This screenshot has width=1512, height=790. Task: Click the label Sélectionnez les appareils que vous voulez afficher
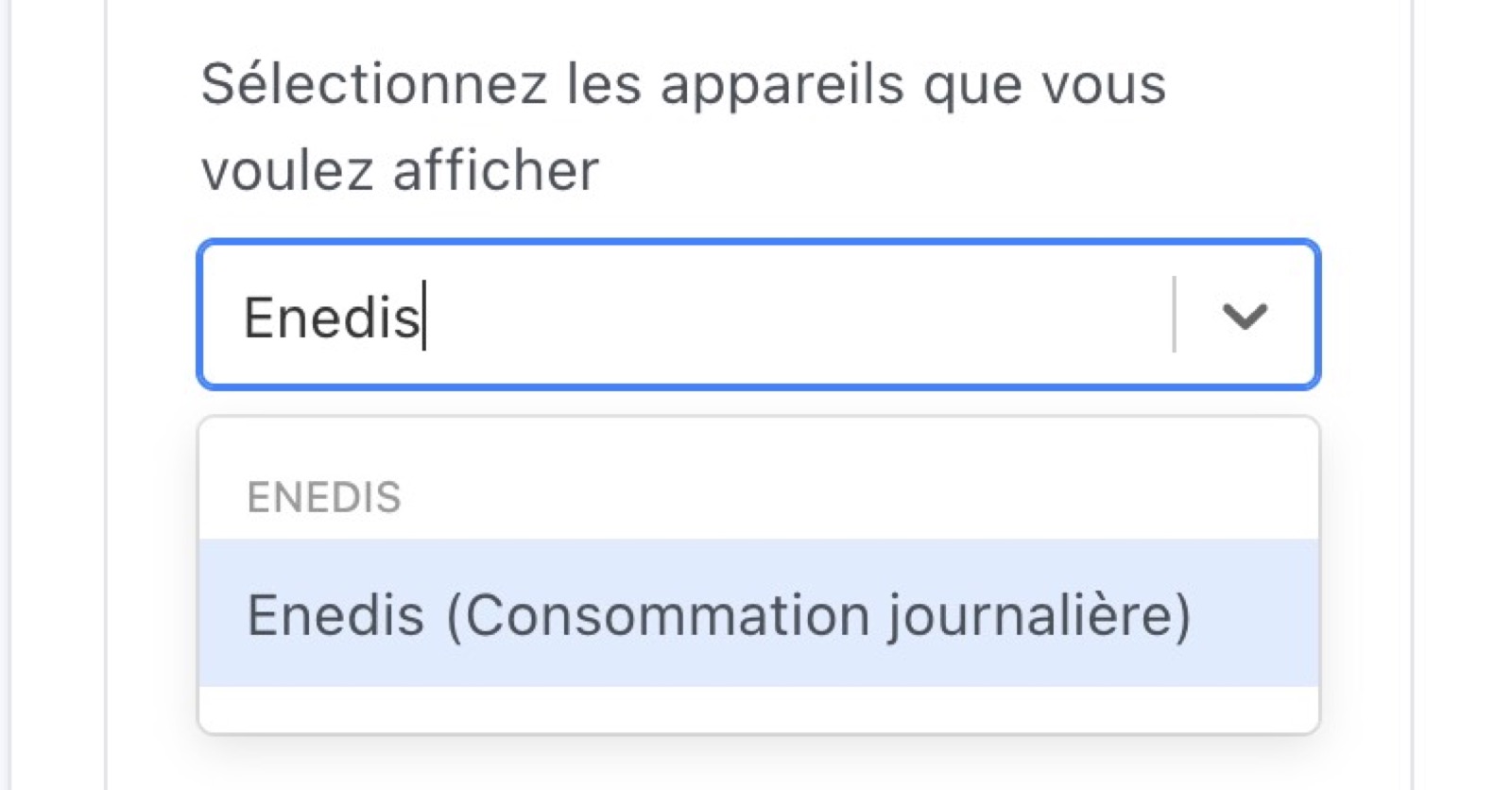(x=680, y=123)
